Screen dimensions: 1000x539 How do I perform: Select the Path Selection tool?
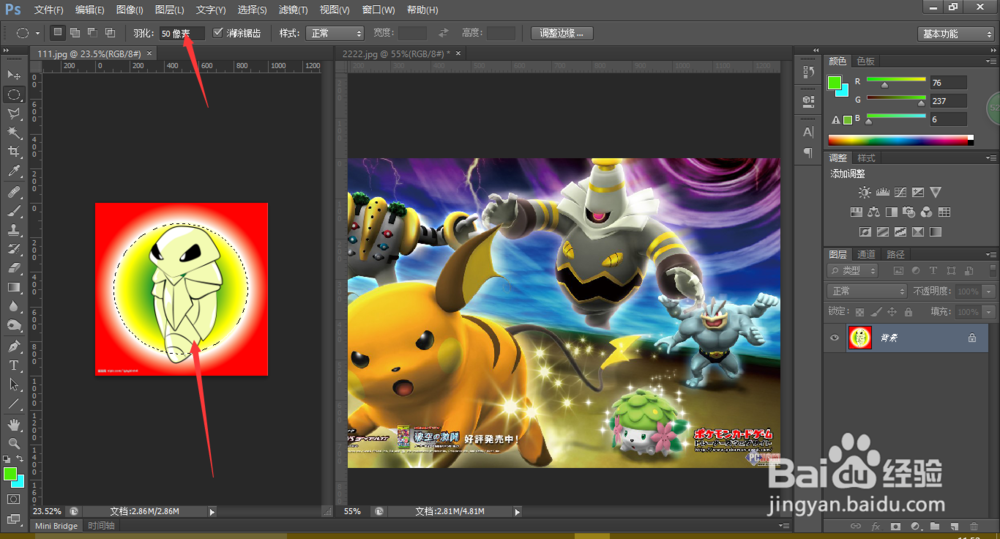tap(13, 385)
